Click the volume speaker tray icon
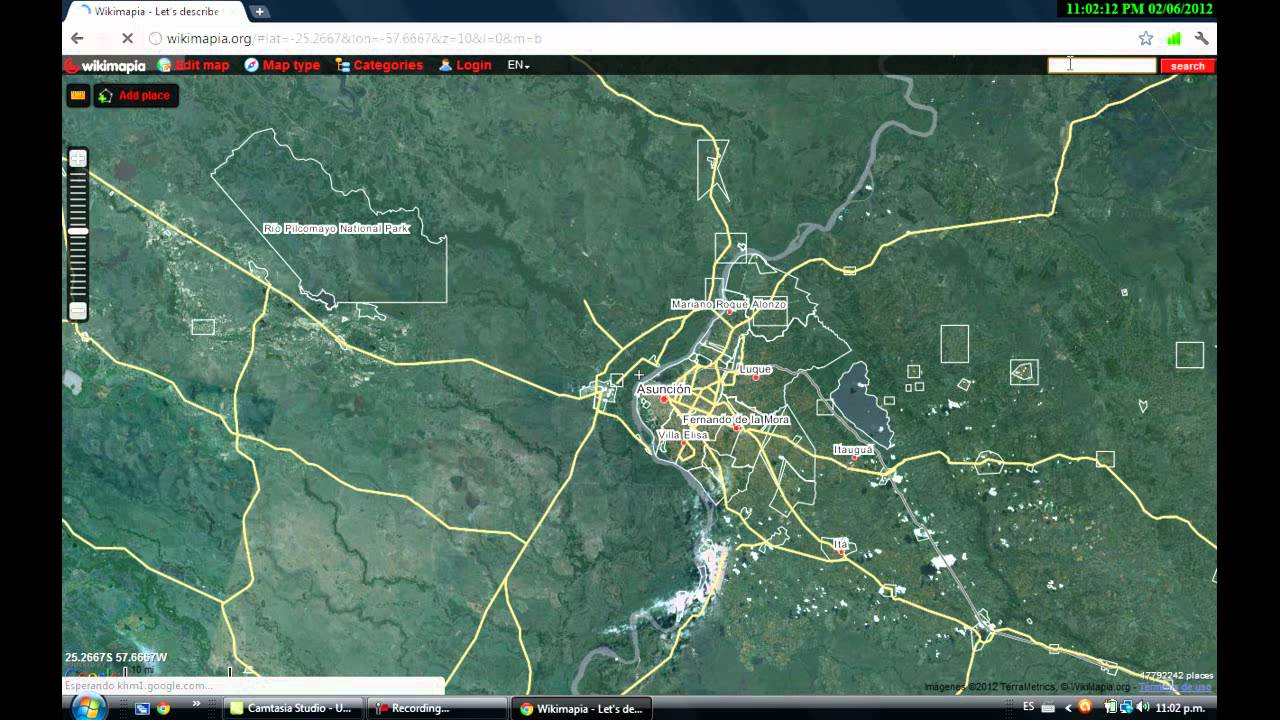The image size is (1280, 720). coord(1143,708)
